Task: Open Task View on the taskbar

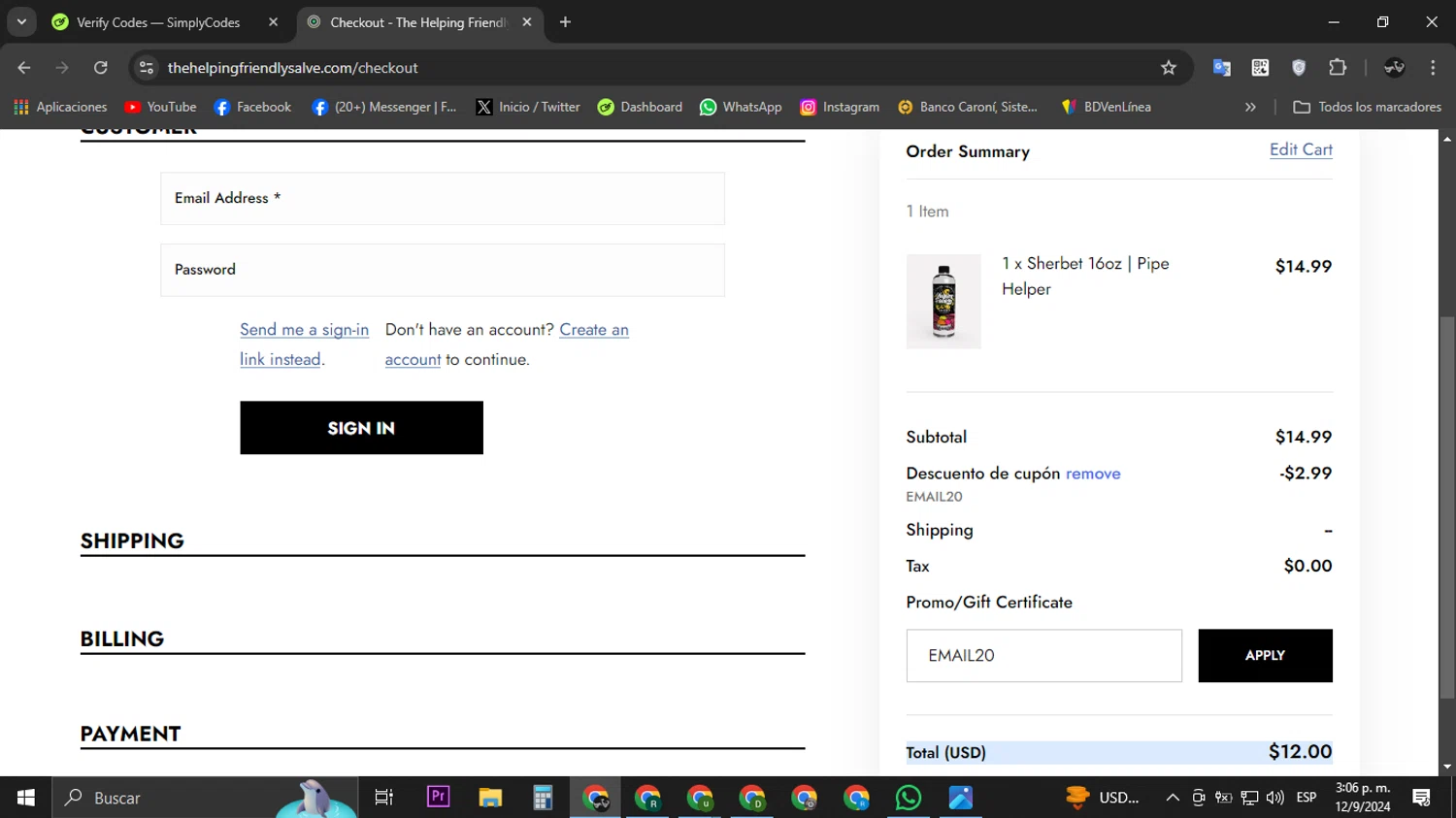Action: pos(384,798)
